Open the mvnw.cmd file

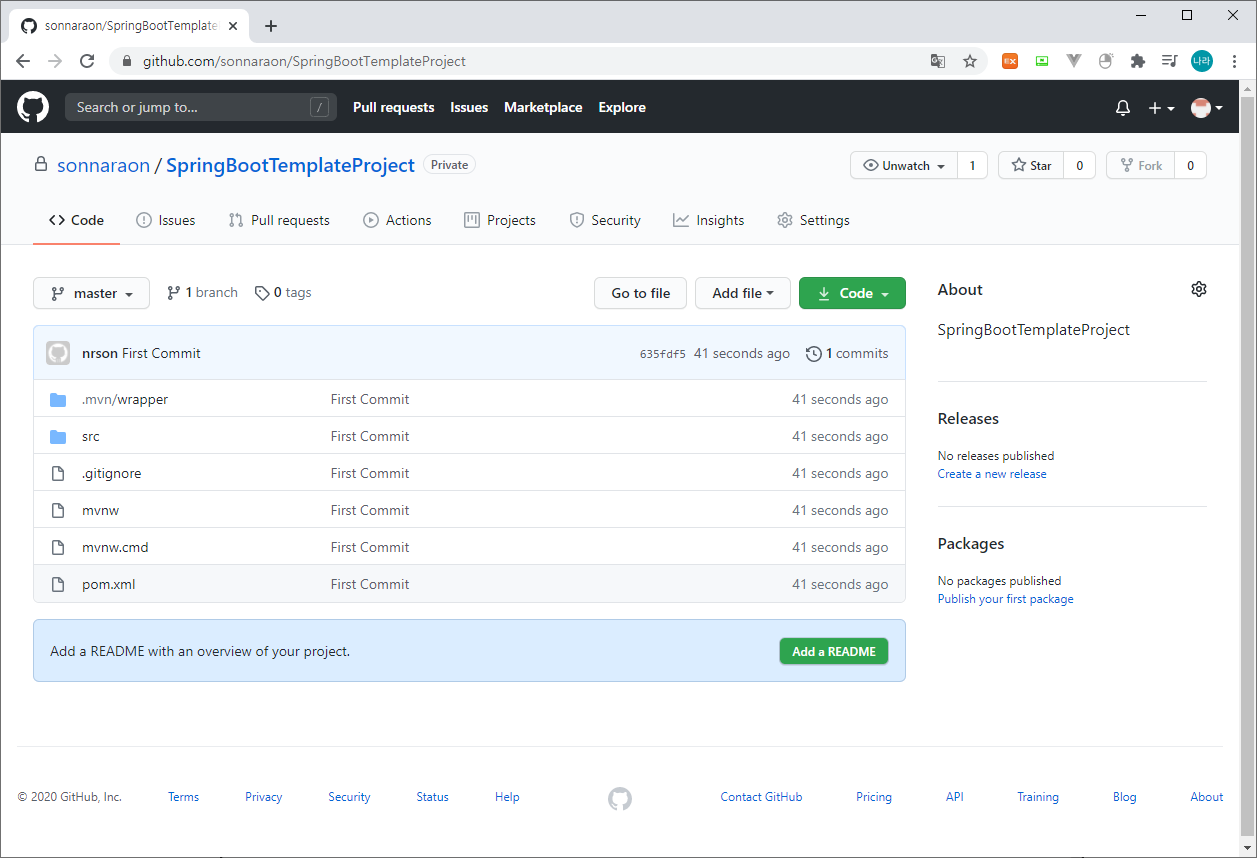115,548
